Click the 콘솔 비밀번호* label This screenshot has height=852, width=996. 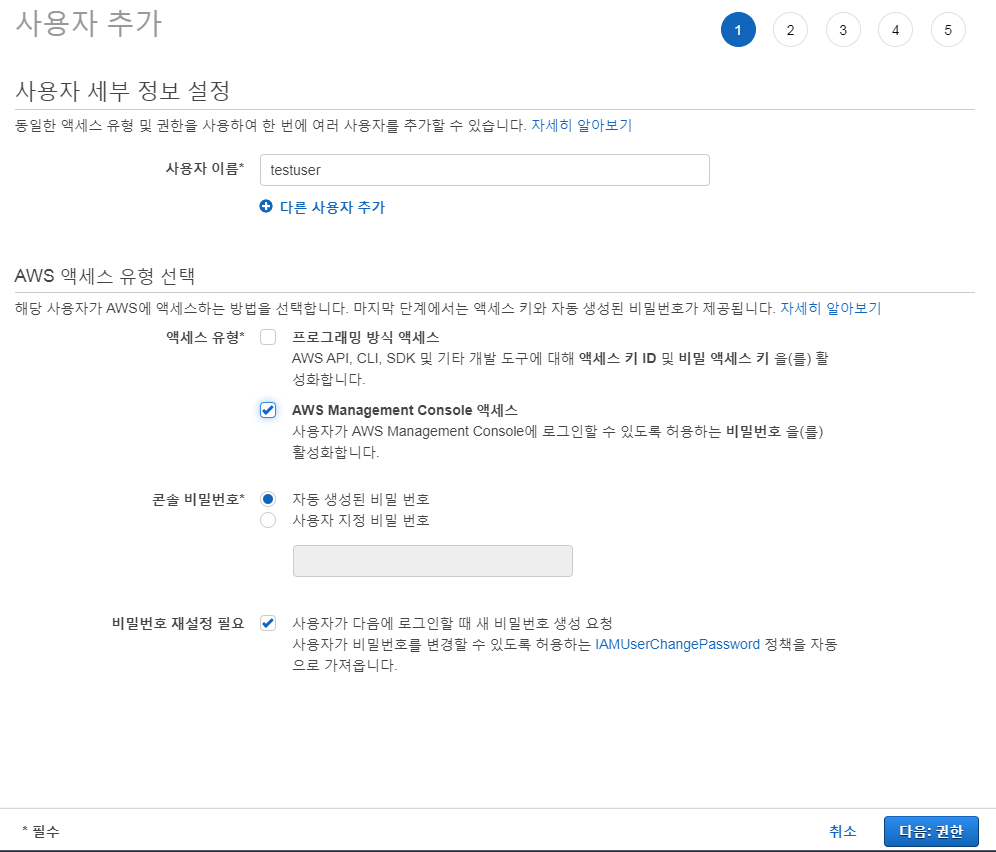[x=198, y=499]
